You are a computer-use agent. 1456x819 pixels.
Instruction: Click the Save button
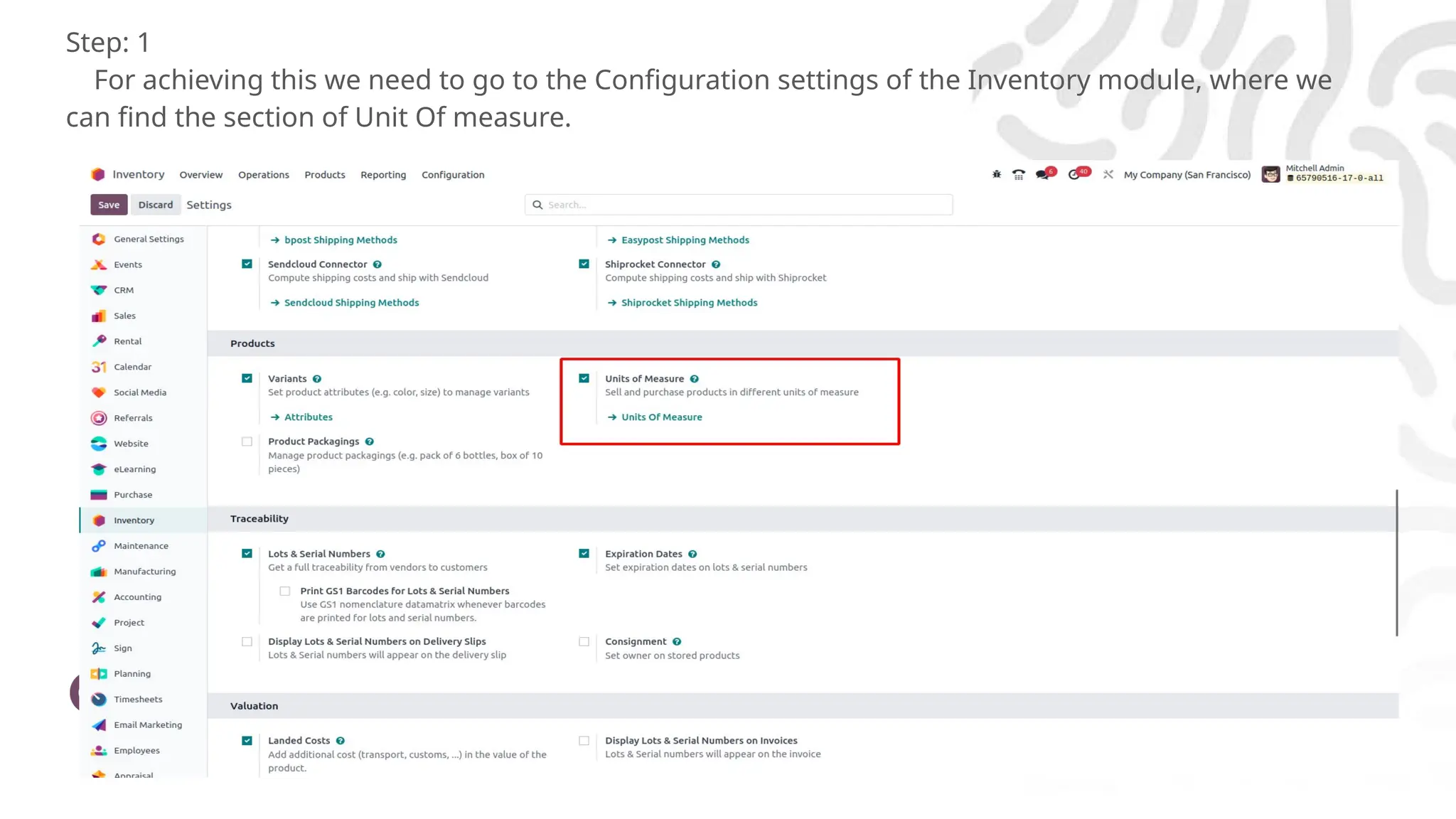click(109, 205)
